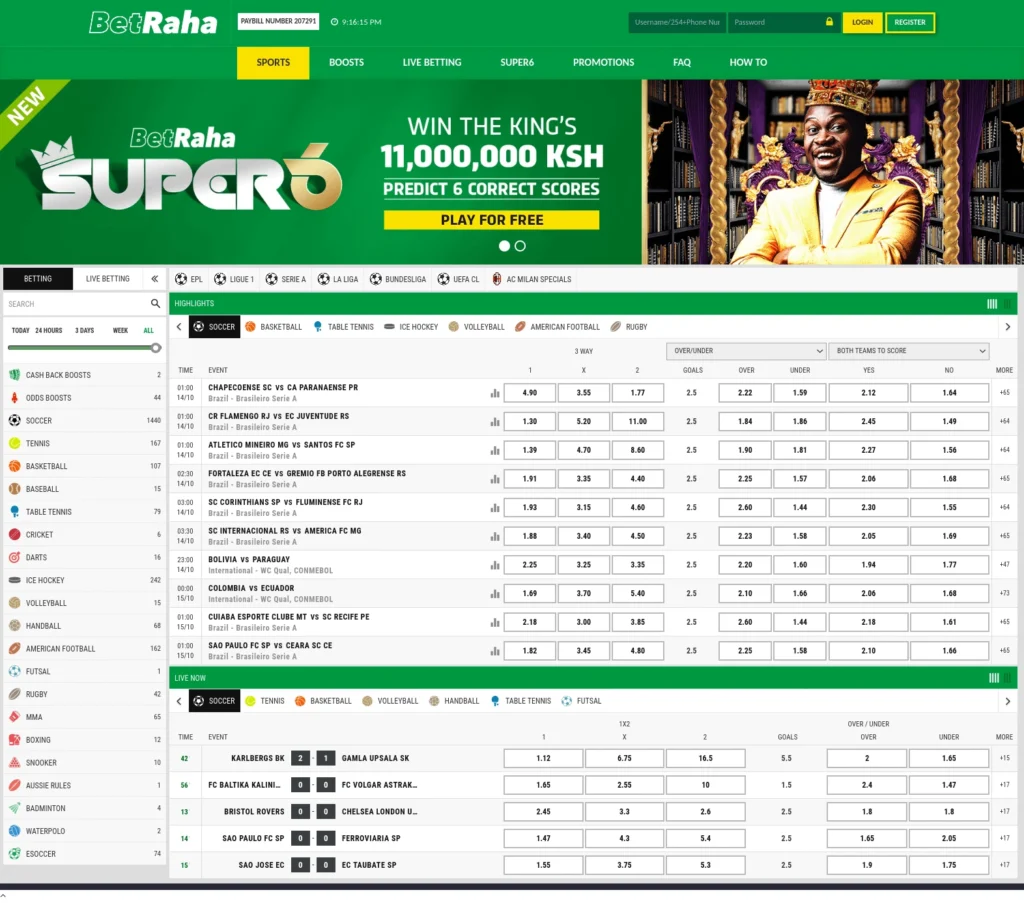
Task: Click the Register button
Action: point(910,22)
